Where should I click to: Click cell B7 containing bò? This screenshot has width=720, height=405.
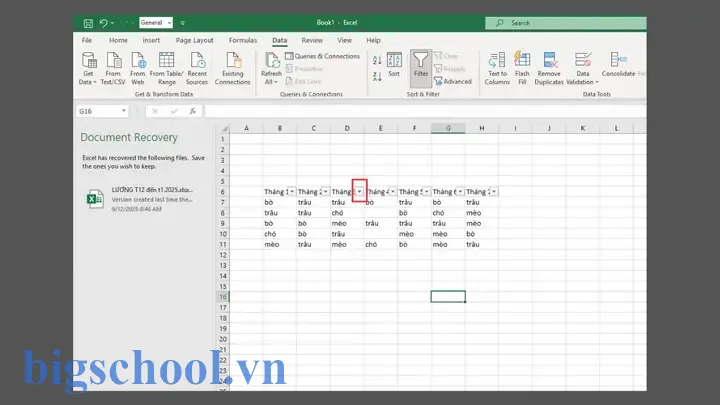280,202
